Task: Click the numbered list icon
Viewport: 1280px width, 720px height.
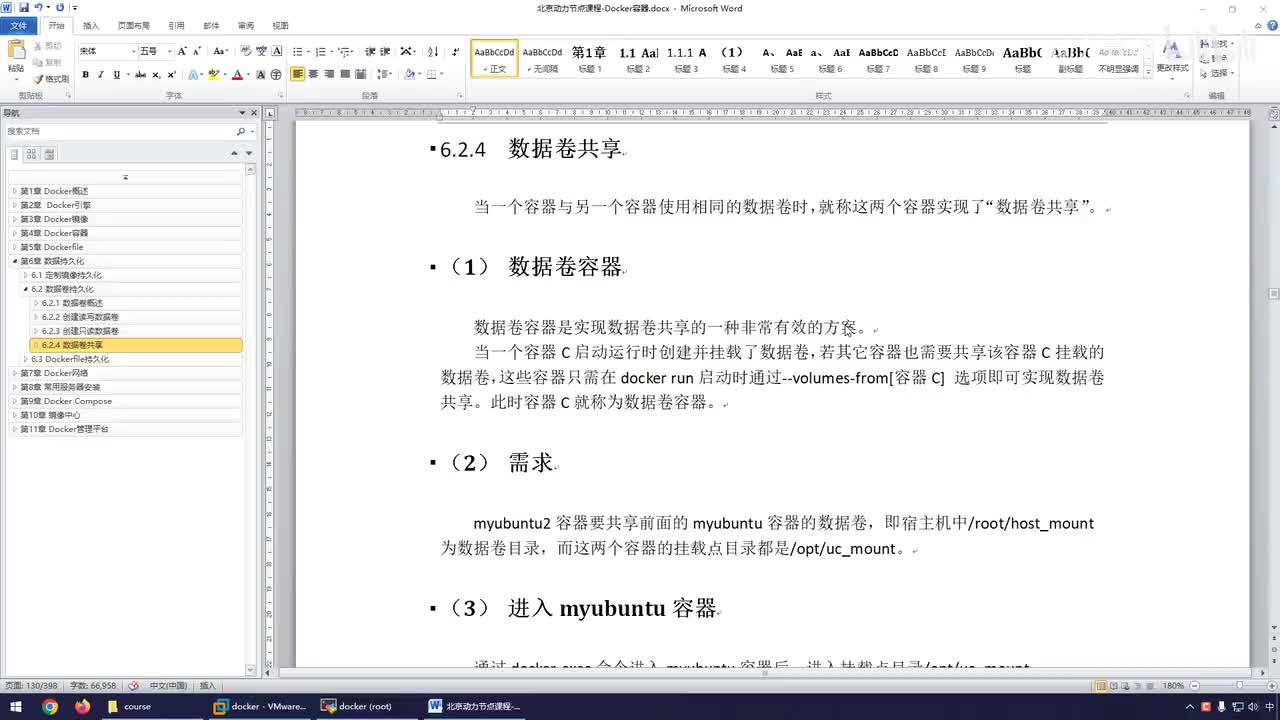Action: (x=323, y=51)
